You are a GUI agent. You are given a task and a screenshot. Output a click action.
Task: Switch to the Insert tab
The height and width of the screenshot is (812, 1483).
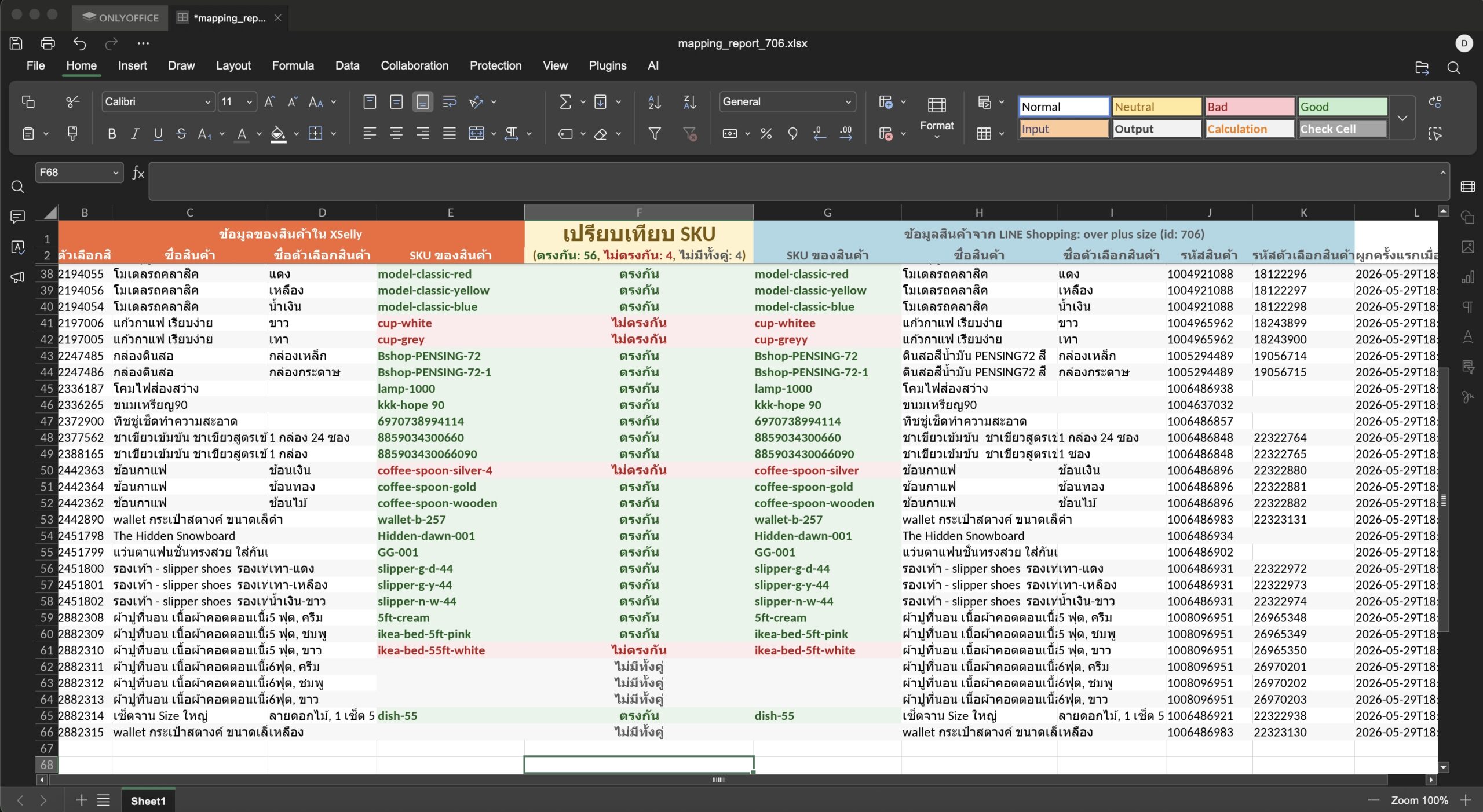point(132,65)
